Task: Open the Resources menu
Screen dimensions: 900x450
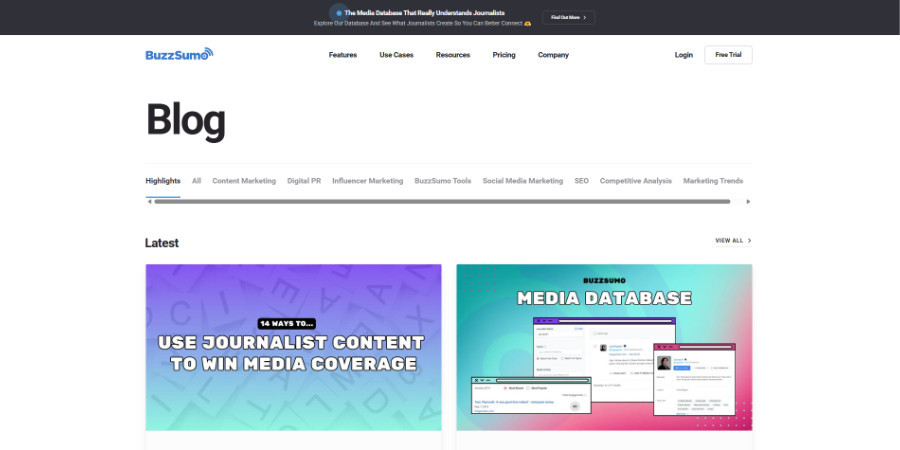Action: tap(453, 55)
